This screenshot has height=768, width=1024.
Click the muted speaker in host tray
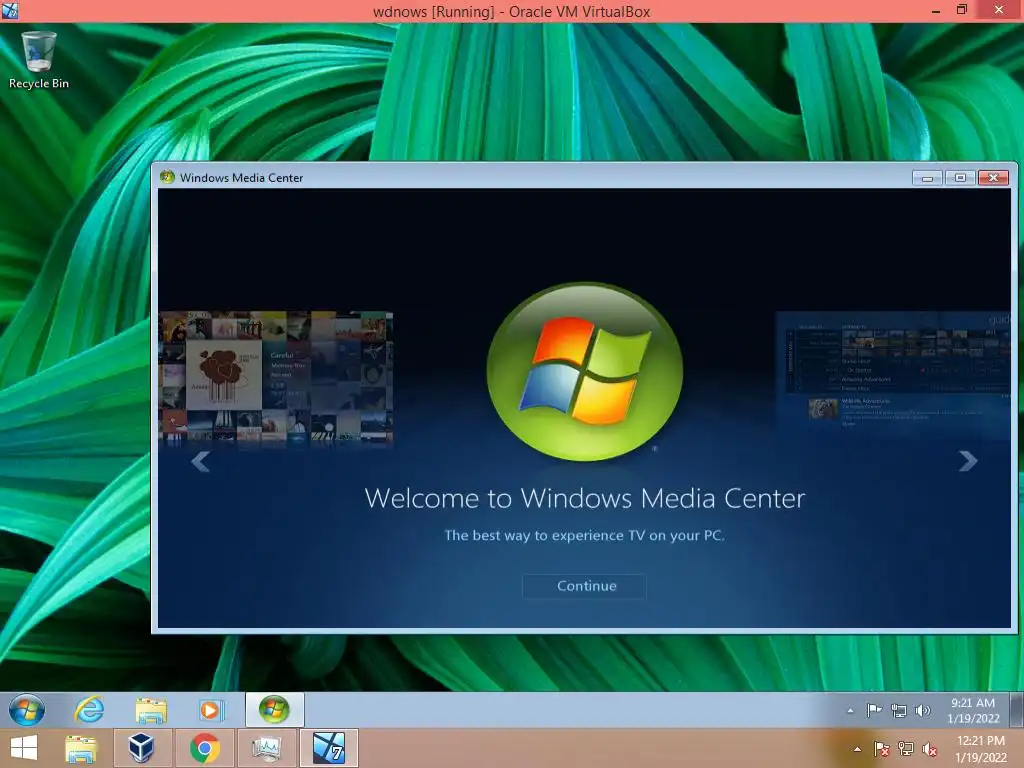pos(930,749)
